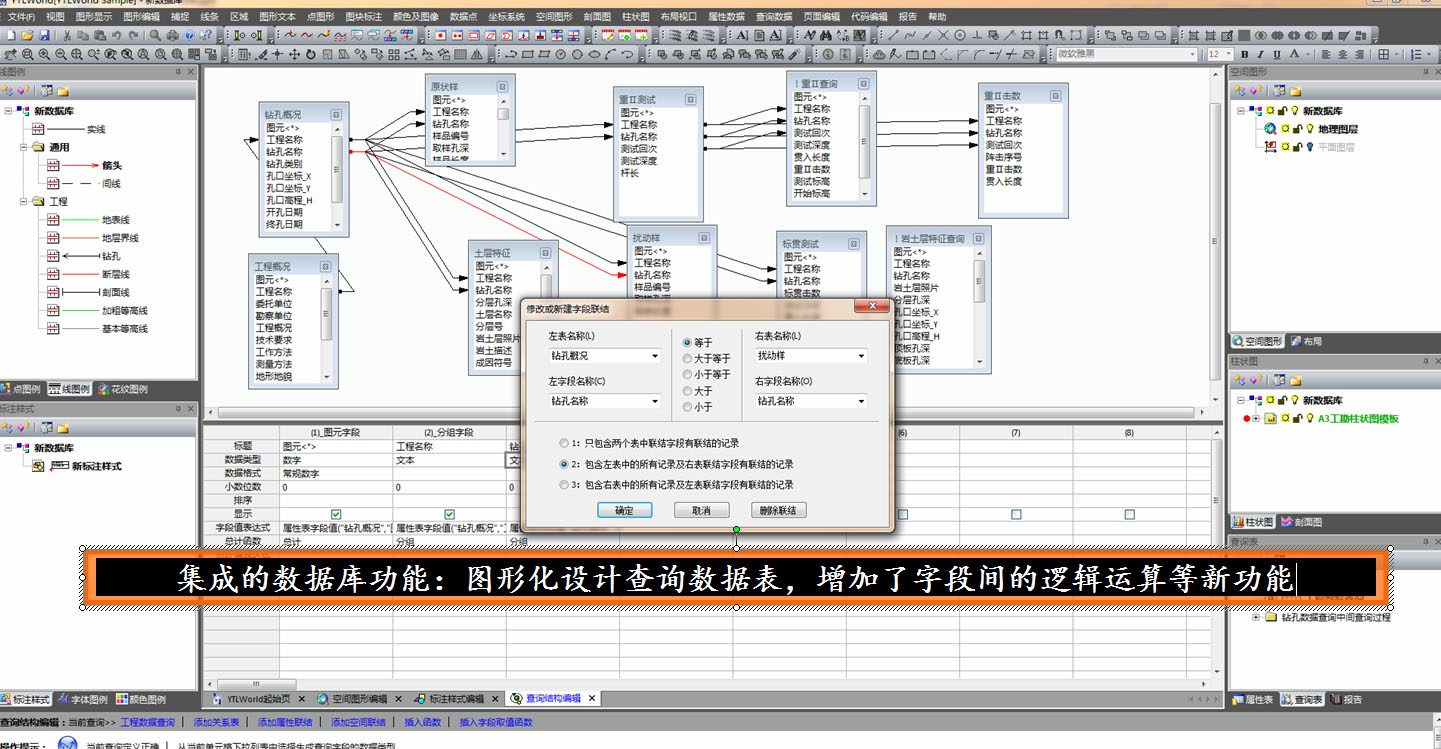Click the font color A icon
Viewport: 1441px width, 749px height.
[x=1294, y=54]
